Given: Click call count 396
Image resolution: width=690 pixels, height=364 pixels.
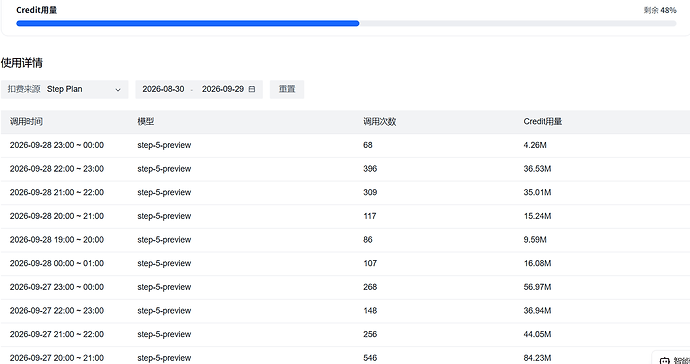Looking at the screenshot, I should (x=370, y=169).
